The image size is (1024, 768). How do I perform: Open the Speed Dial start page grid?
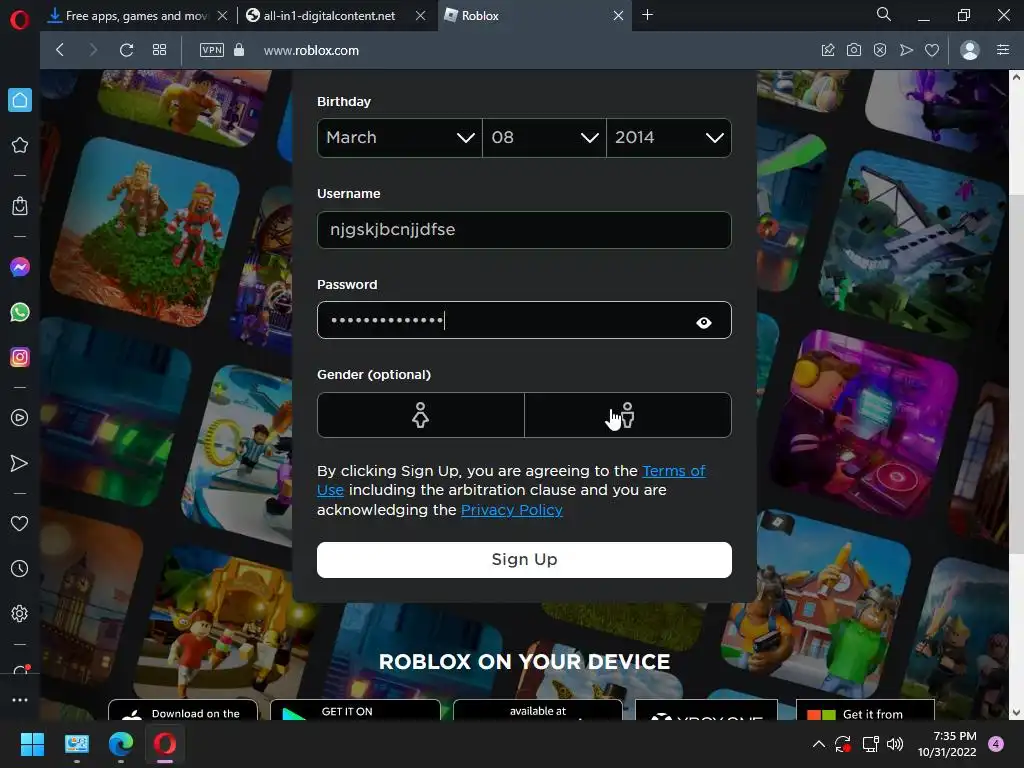point(159,50)
